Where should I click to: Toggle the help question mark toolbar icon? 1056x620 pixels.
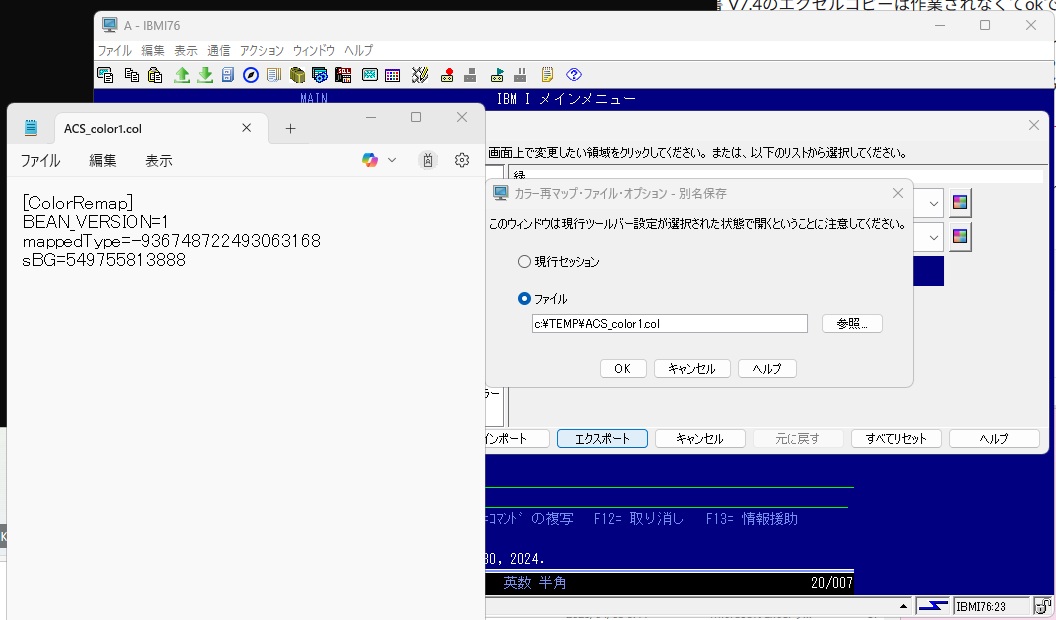coord(573,74)
